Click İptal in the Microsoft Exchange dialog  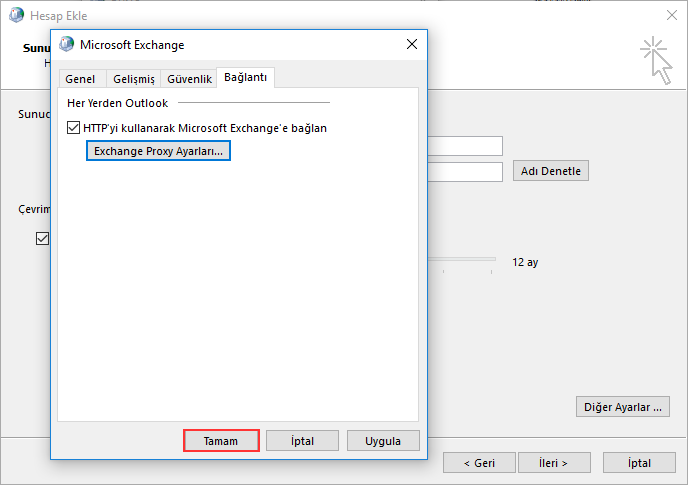click(x=302, y=441)
